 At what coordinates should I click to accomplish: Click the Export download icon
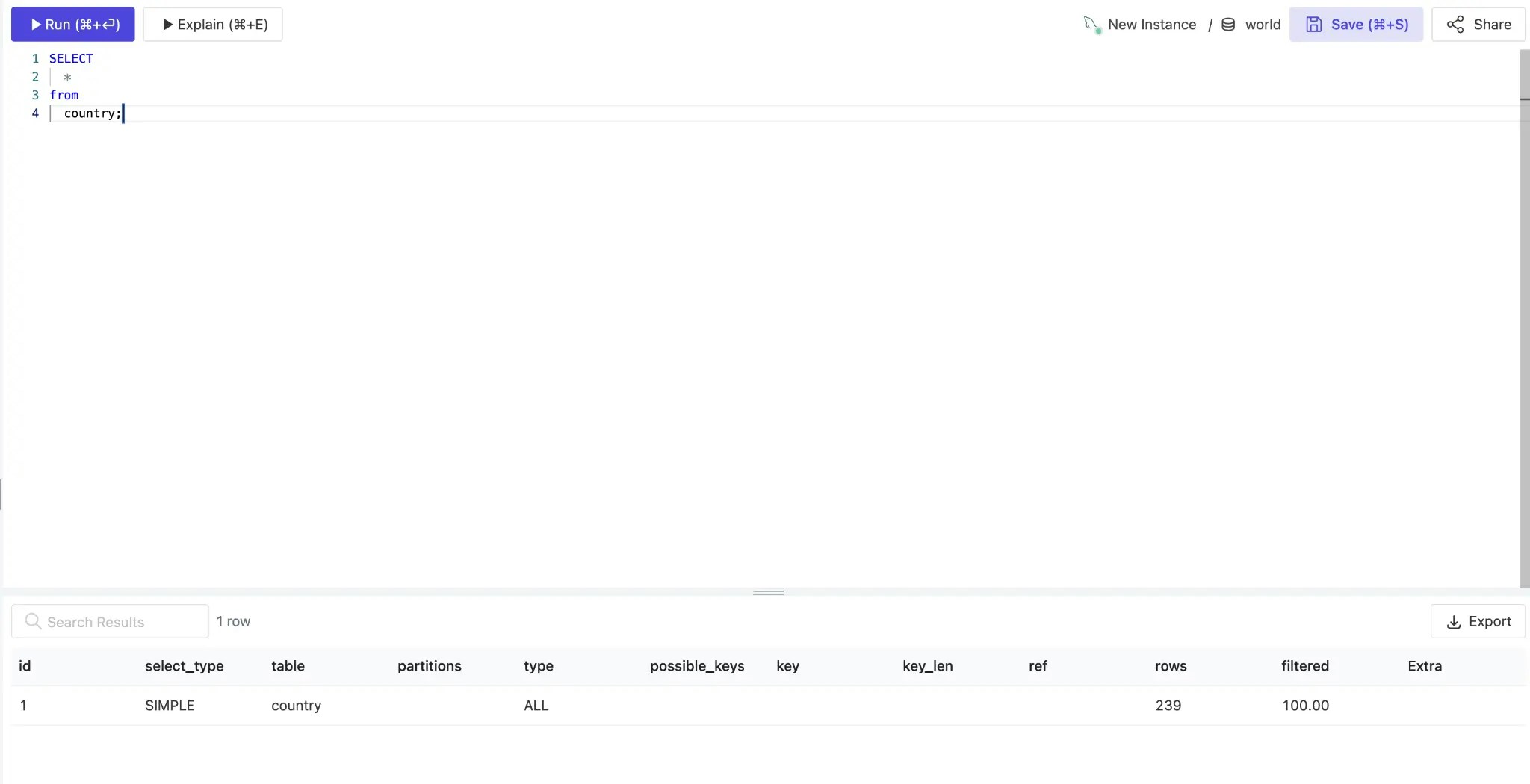pos(1454,622)
